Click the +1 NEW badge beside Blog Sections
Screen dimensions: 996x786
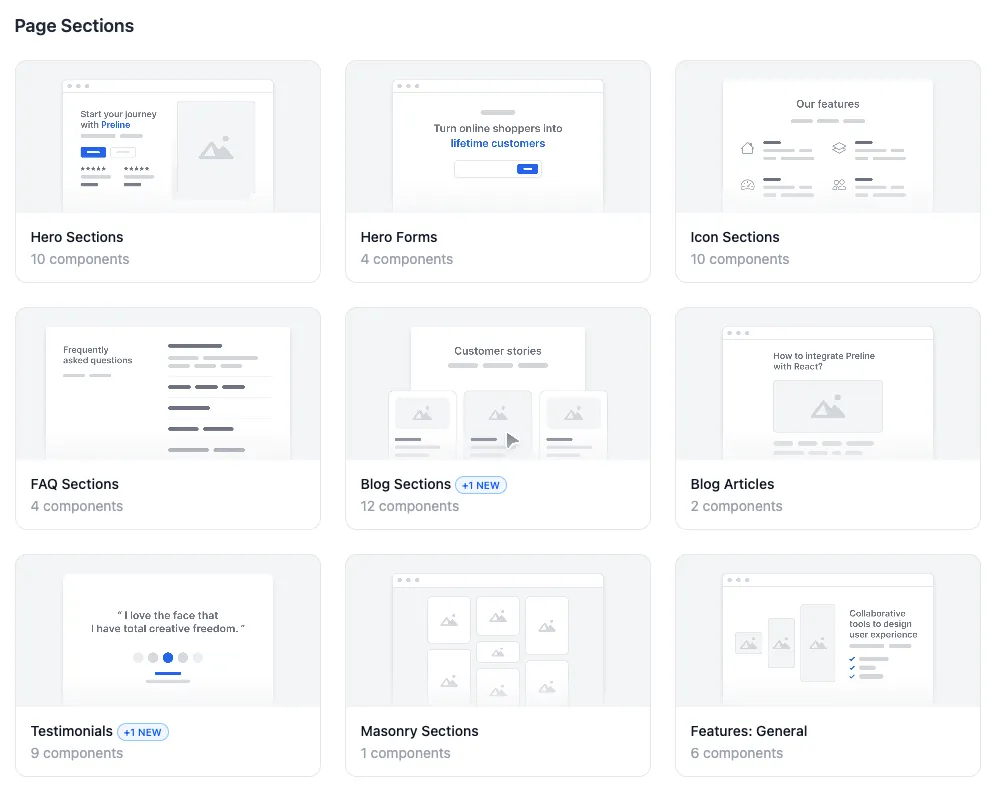pos(481,485)
